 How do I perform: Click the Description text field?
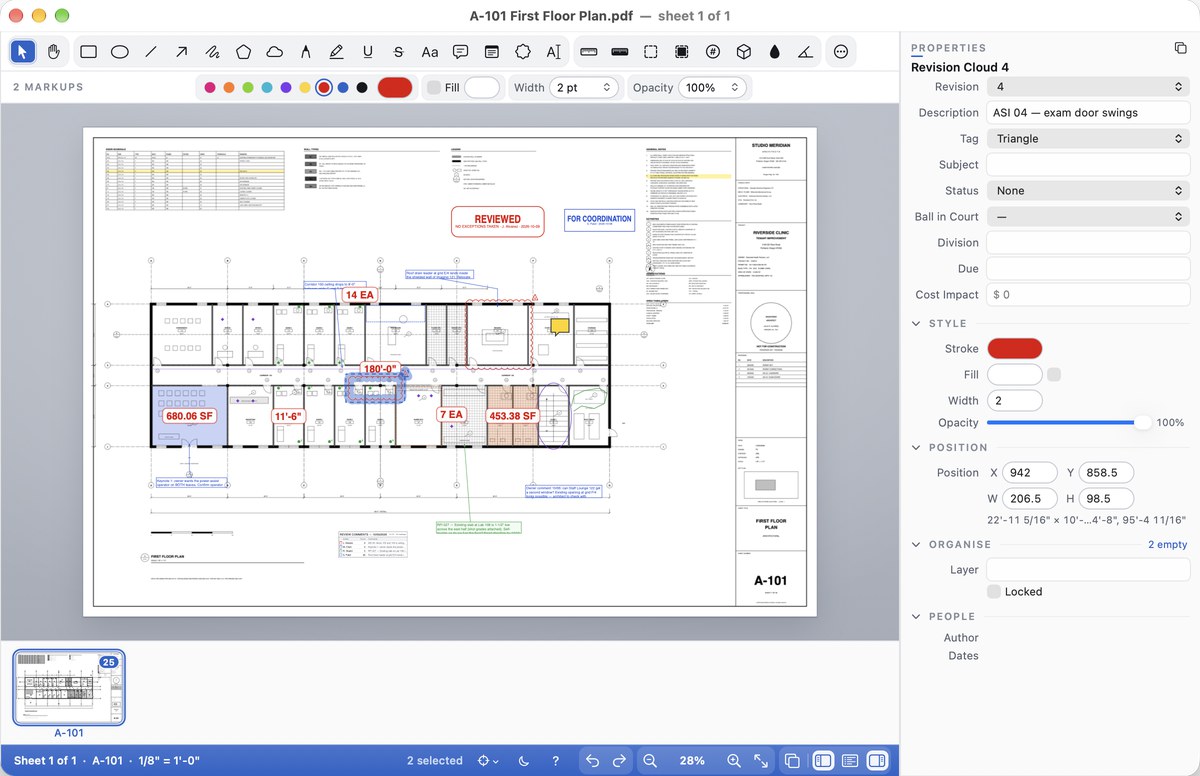pos(1088,113)
